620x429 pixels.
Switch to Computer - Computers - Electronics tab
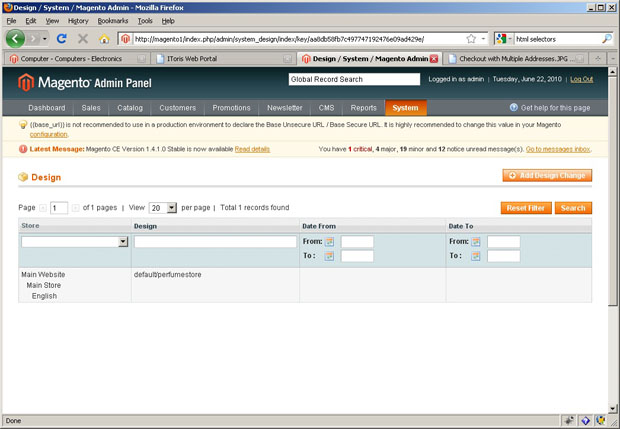tap(77, 59)
